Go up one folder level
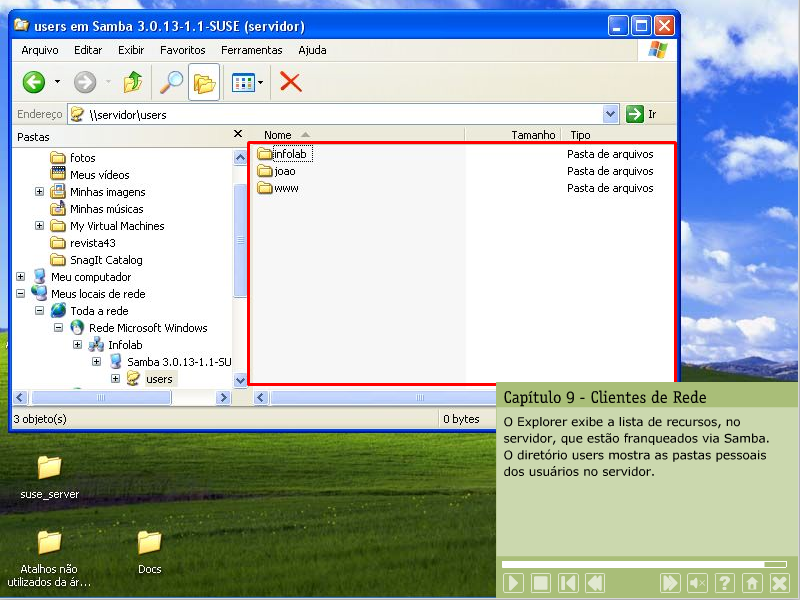Image resolution: width=800 pixels, height=600 pixels. tap(132, 82)
